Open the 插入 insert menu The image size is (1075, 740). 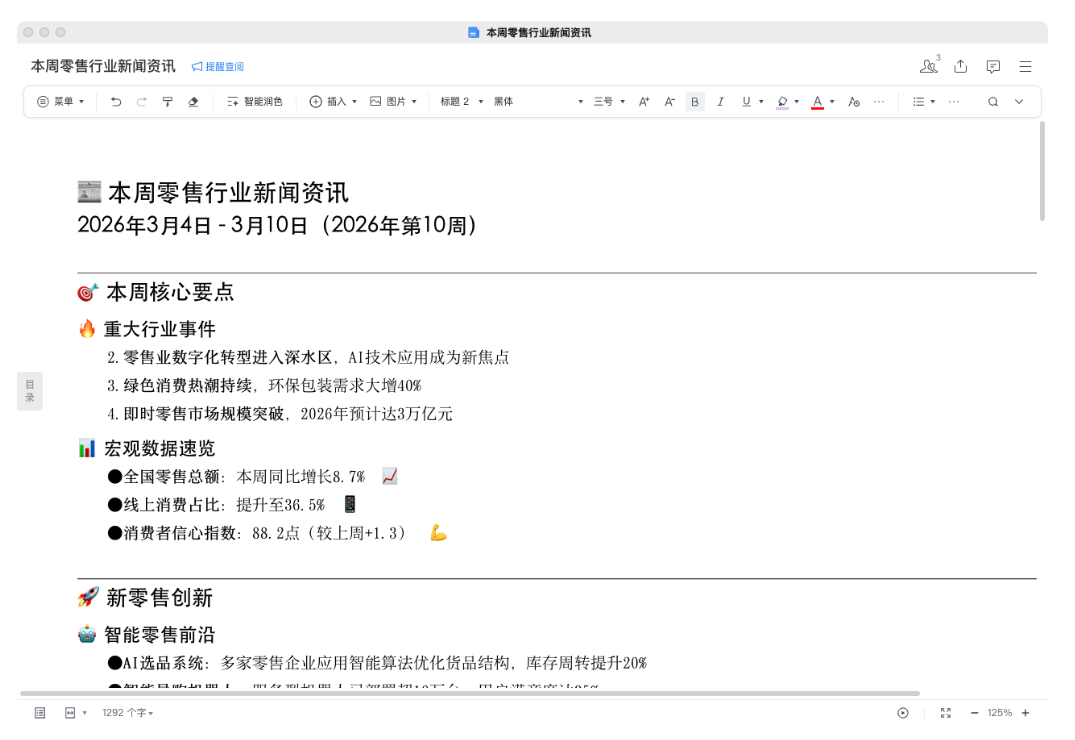point(331,101)
